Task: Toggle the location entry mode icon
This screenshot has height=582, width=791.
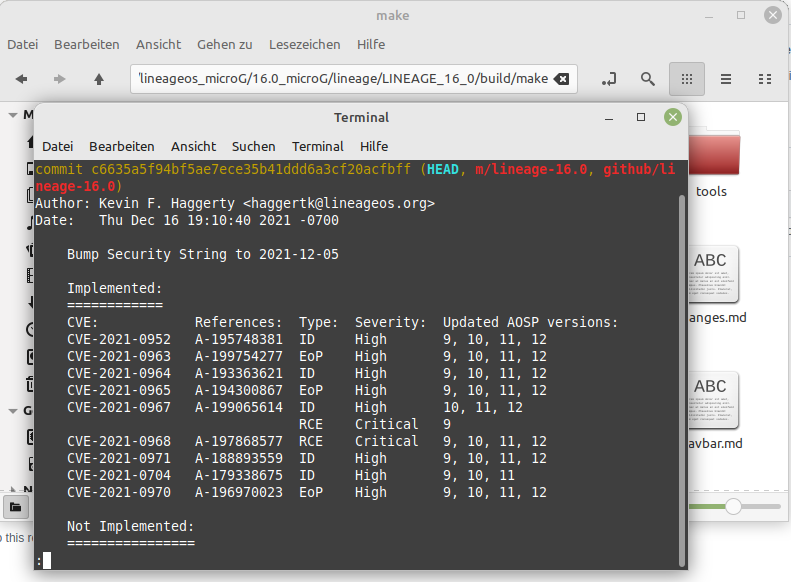Action: [x=609, y=79]
